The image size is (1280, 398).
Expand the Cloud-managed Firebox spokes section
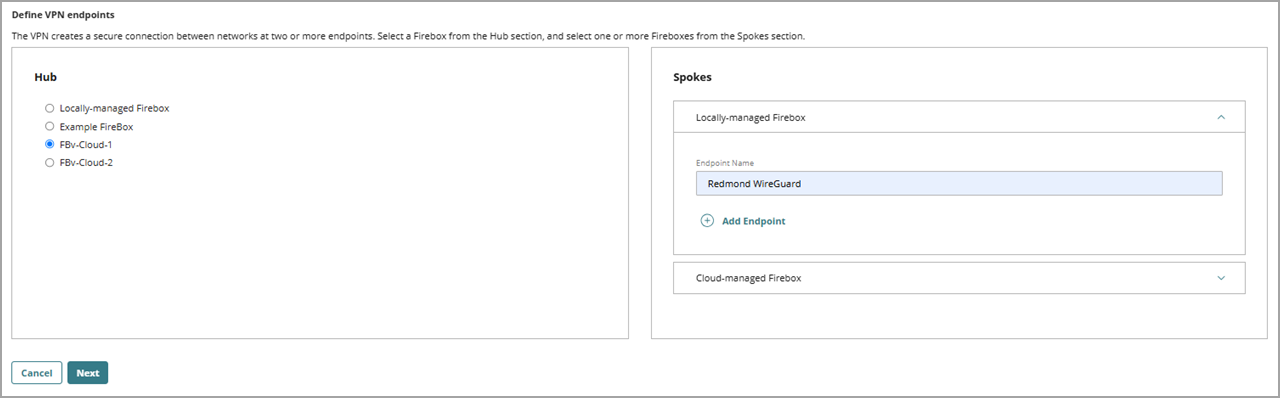coord(1221,278)
